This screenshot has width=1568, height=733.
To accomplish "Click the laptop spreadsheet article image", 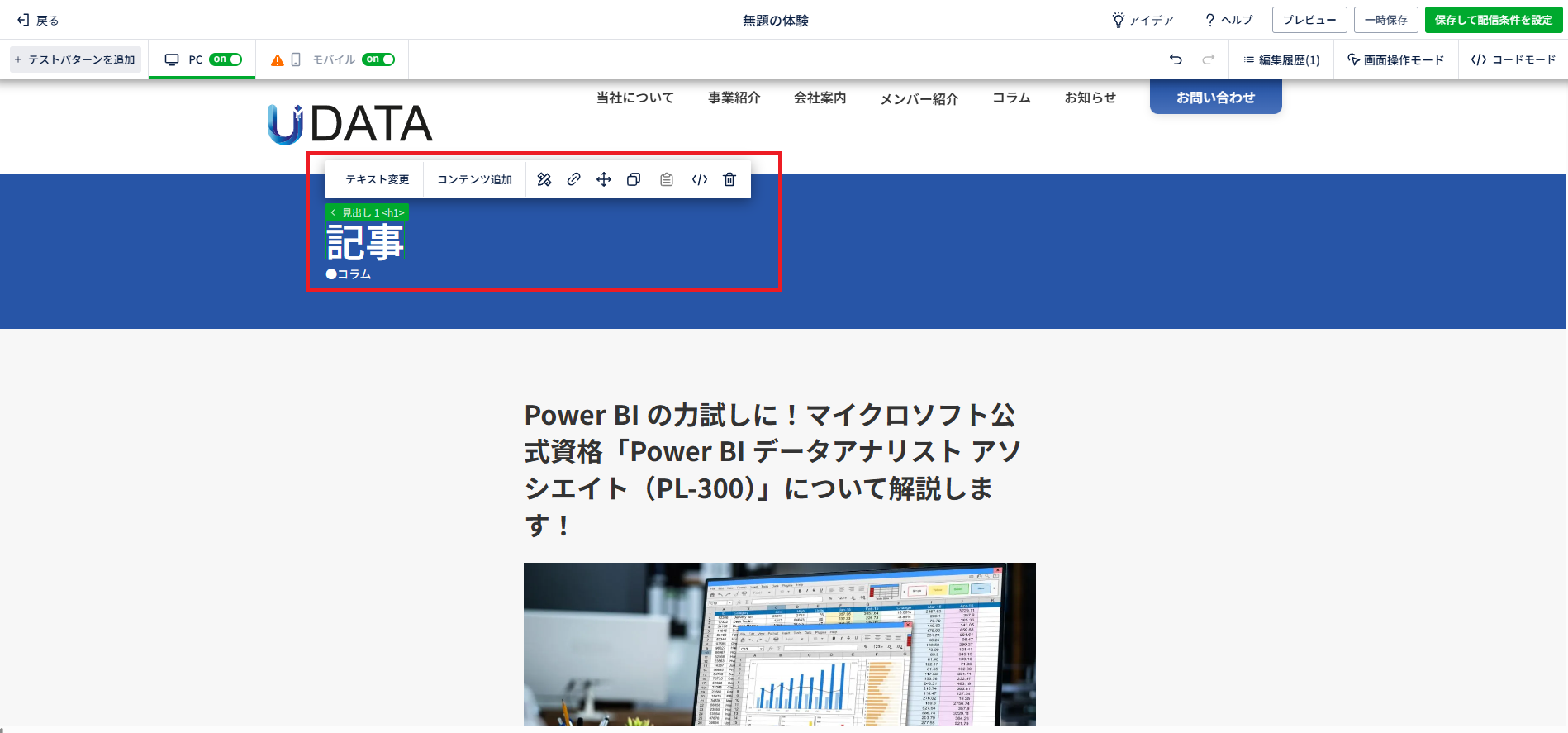I will tap(780, 645).
